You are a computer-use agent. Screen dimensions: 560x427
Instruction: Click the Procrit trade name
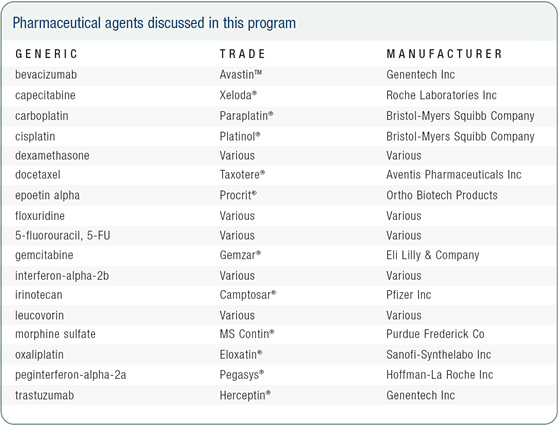pos(238,195)
